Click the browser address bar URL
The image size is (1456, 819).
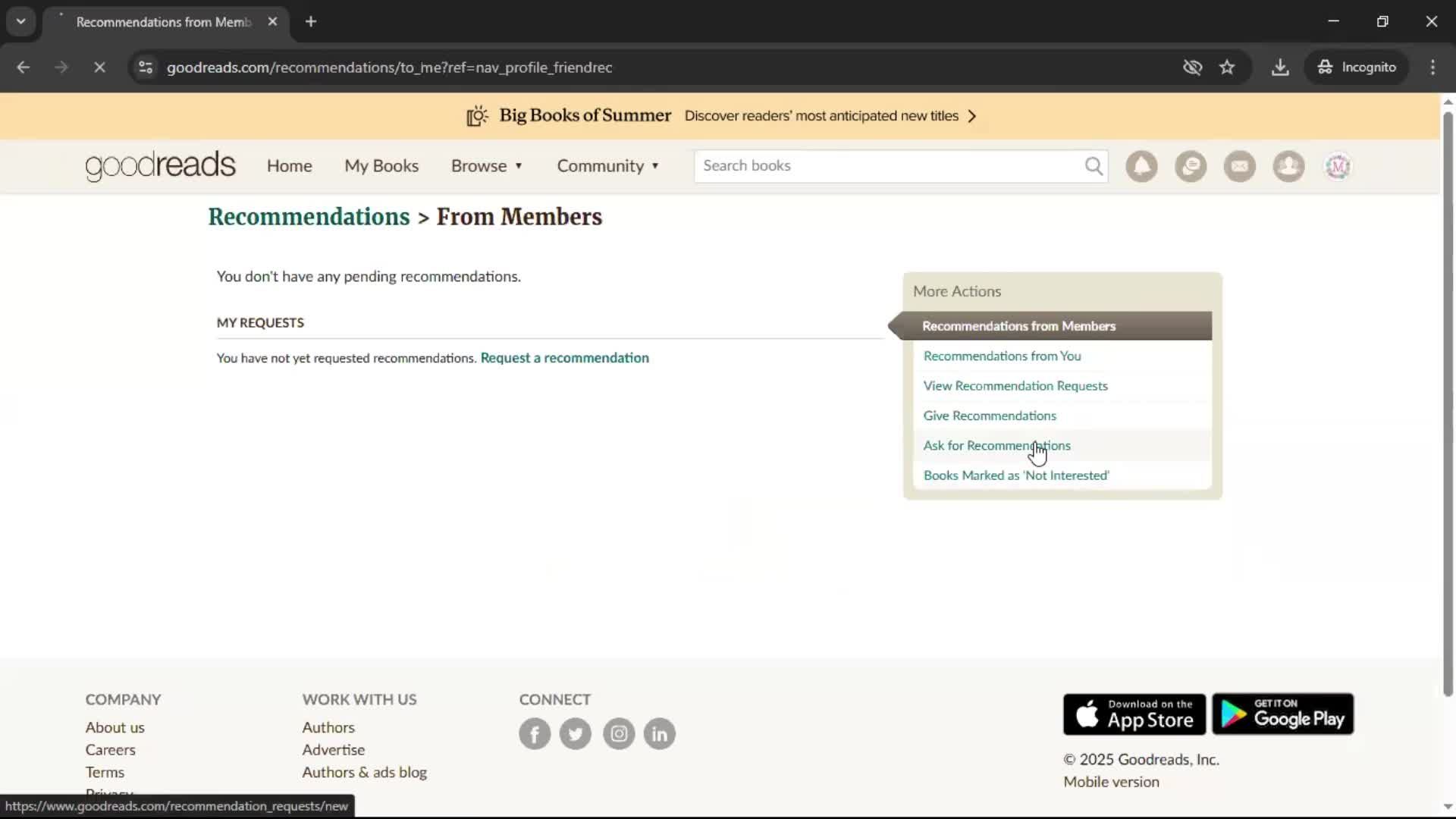[x=389, y=67]
